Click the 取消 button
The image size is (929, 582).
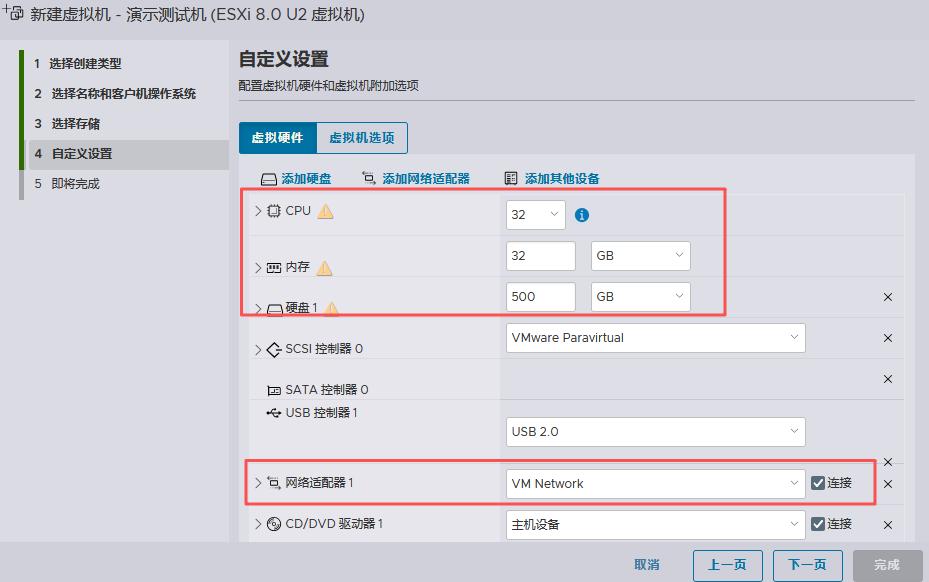[647, 565]
